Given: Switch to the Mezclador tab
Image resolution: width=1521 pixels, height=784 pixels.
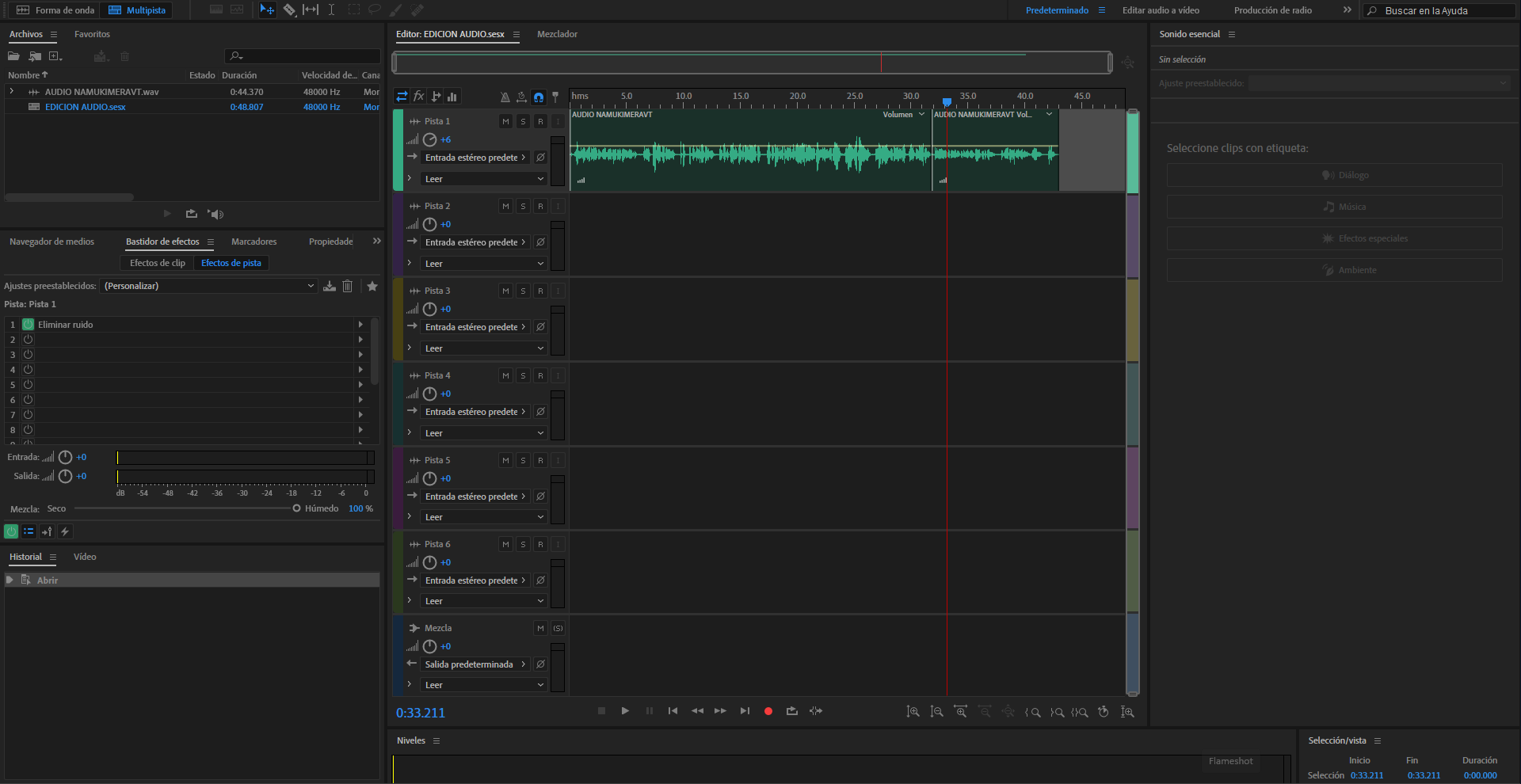Looking at the screenshot, I should (x=557, y=34).
